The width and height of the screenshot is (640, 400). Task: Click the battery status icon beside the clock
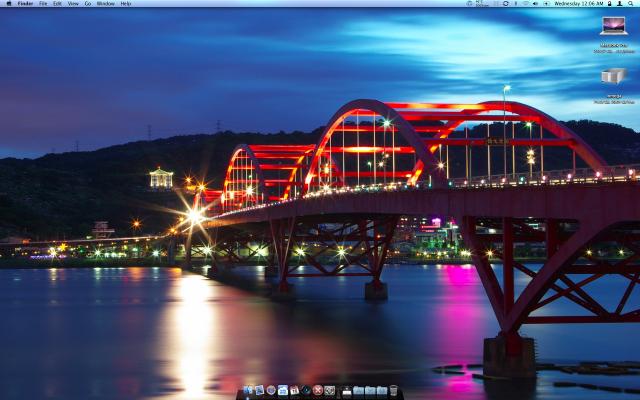click(547, 3)
